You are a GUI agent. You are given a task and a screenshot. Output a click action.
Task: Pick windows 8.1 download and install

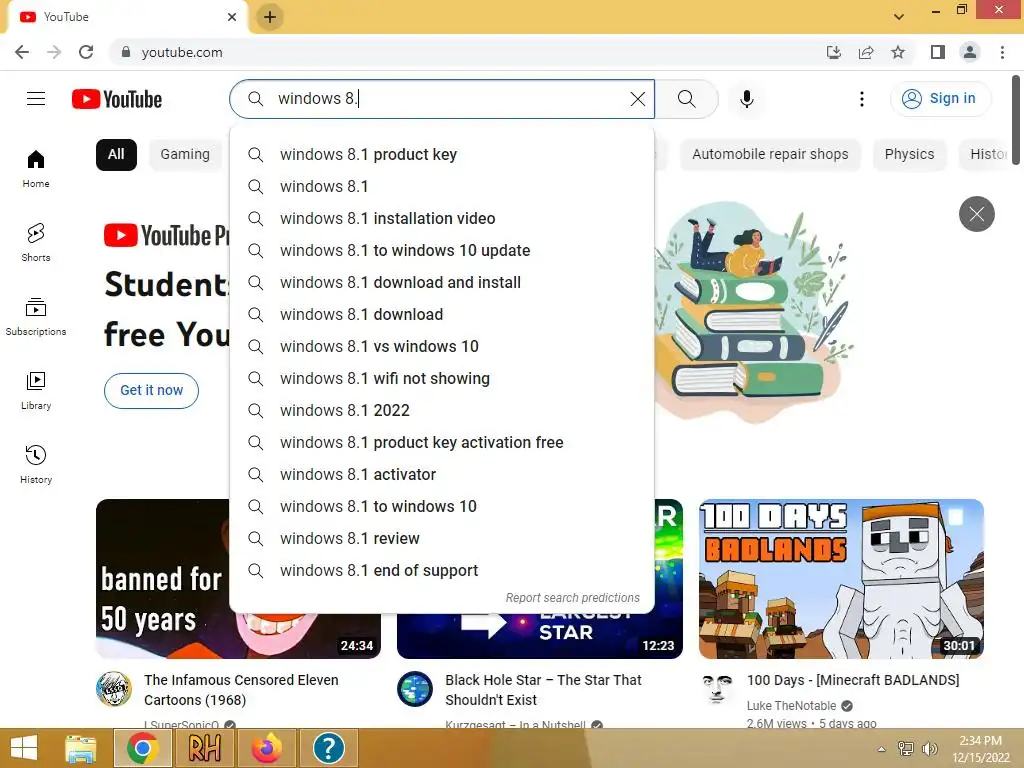tap(442, 283)
